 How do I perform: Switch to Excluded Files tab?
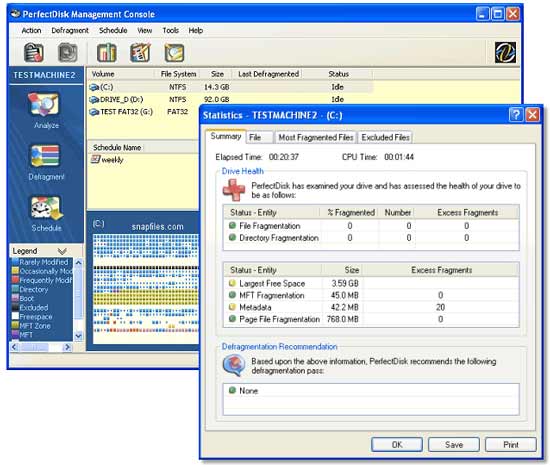coord(385,138)
